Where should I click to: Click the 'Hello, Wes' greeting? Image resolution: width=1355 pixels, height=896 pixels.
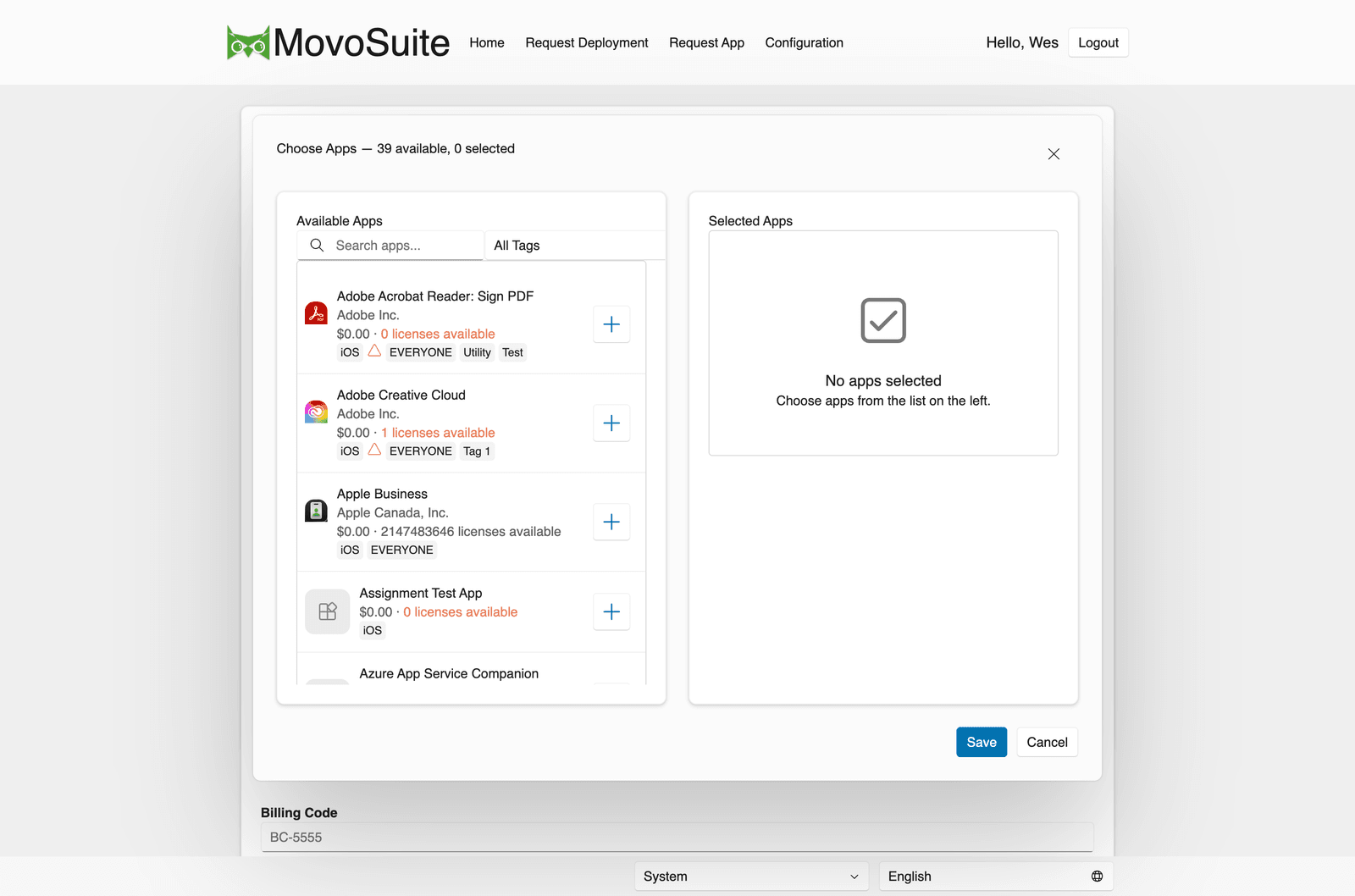(x=1022, y=42)
